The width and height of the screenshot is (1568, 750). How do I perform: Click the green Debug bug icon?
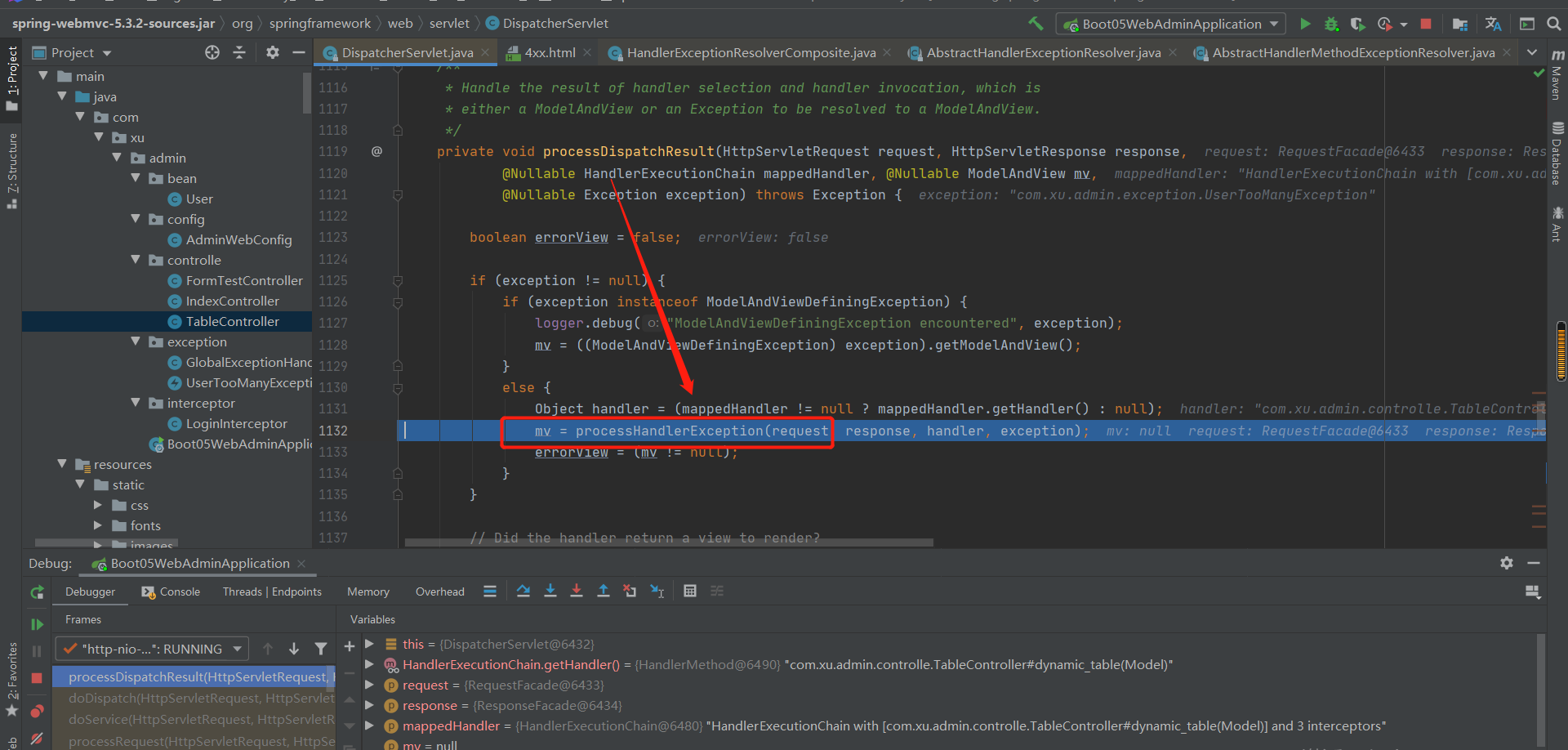tap(1331, 24)
